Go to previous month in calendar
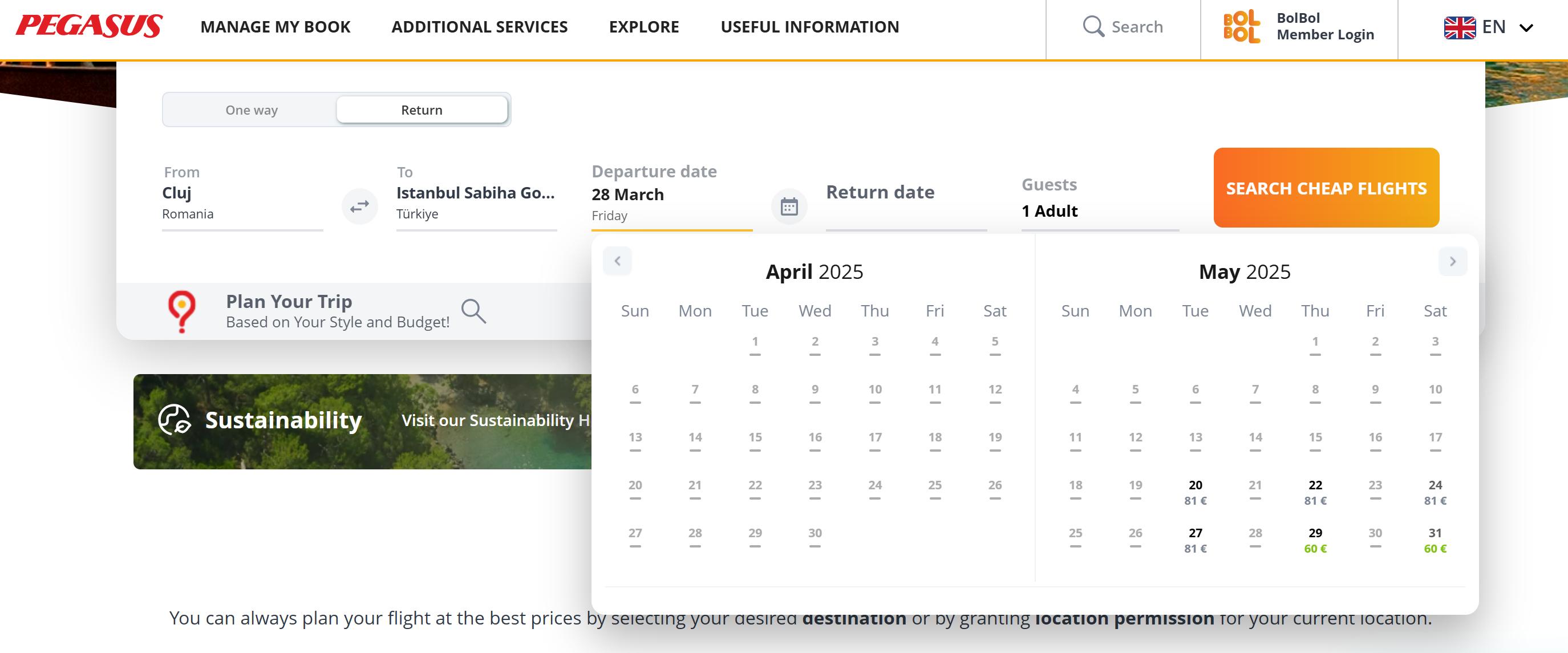Viewport: 1568px width, 653px height. click(617, 261)
